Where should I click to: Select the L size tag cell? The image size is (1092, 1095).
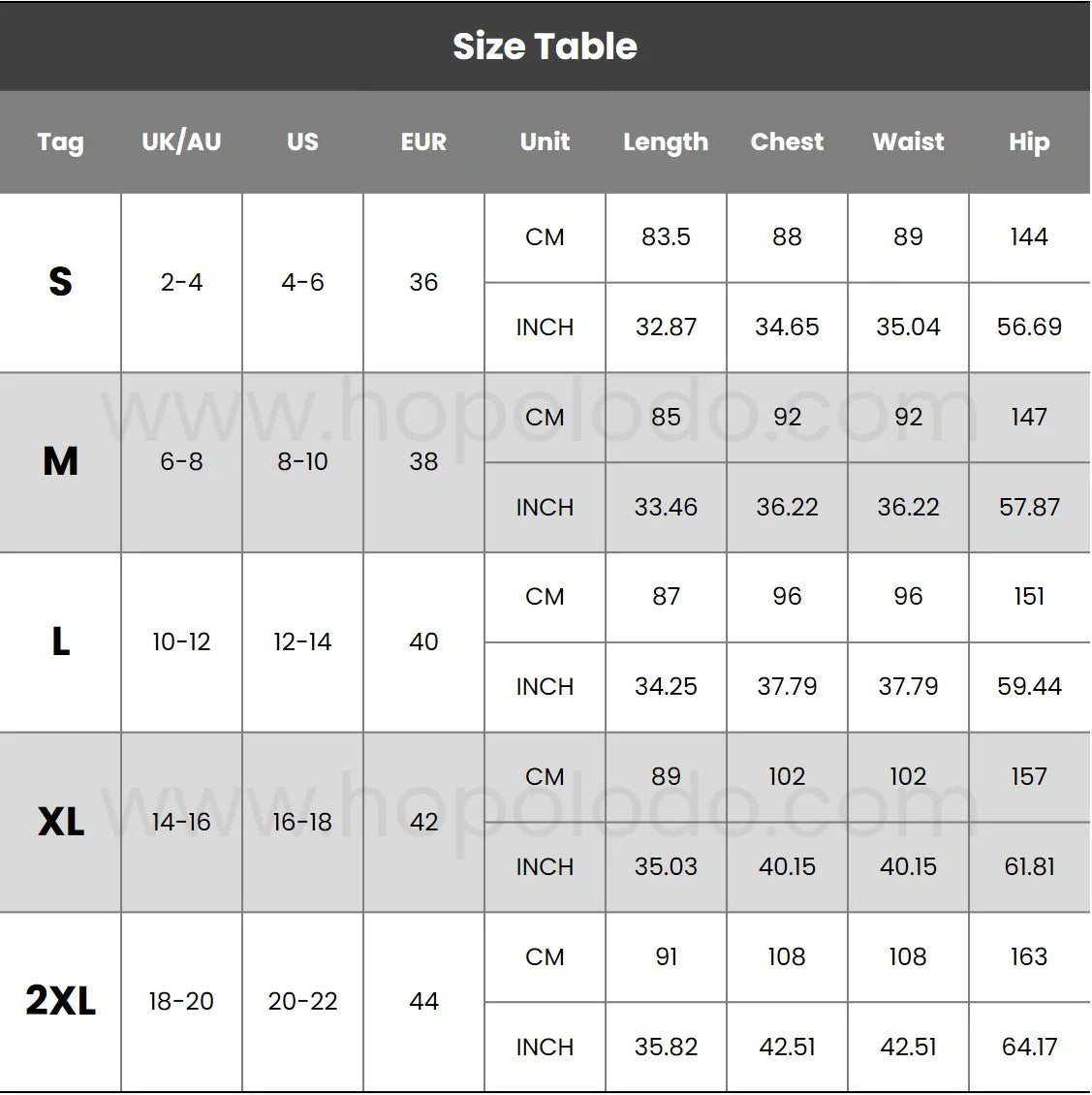[61, 641]
